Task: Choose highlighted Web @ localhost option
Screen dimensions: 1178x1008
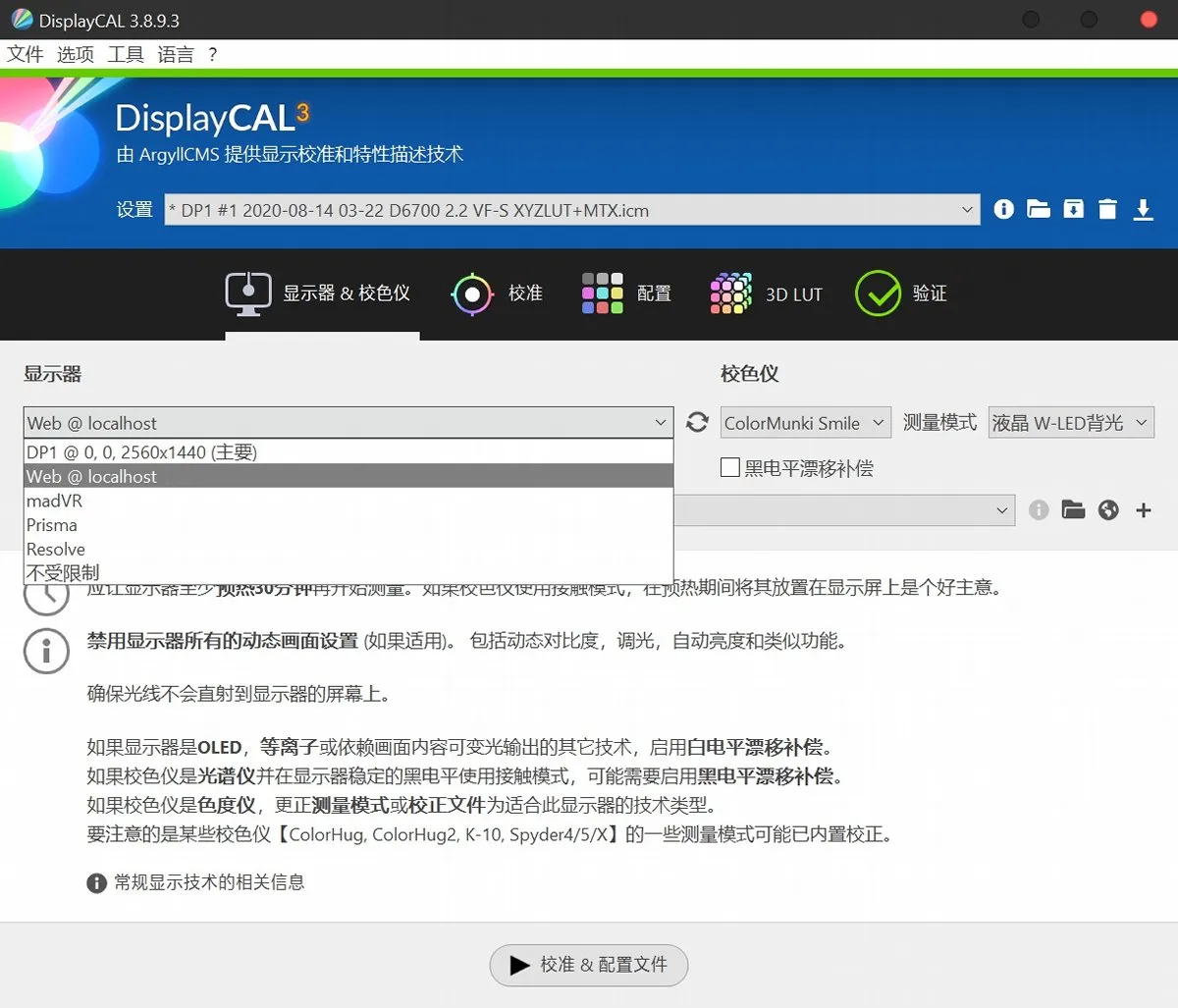Action: click(x=348, y=476)
